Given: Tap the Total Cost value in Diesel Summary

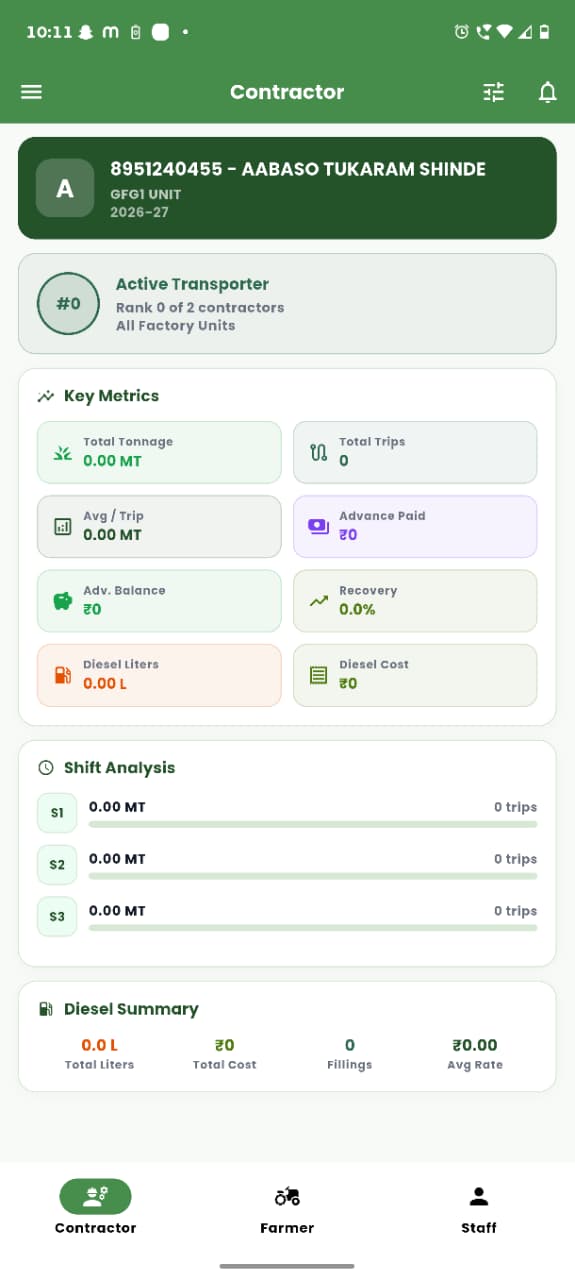Looking at the screenshot, I should click(x=224, y=1045).
